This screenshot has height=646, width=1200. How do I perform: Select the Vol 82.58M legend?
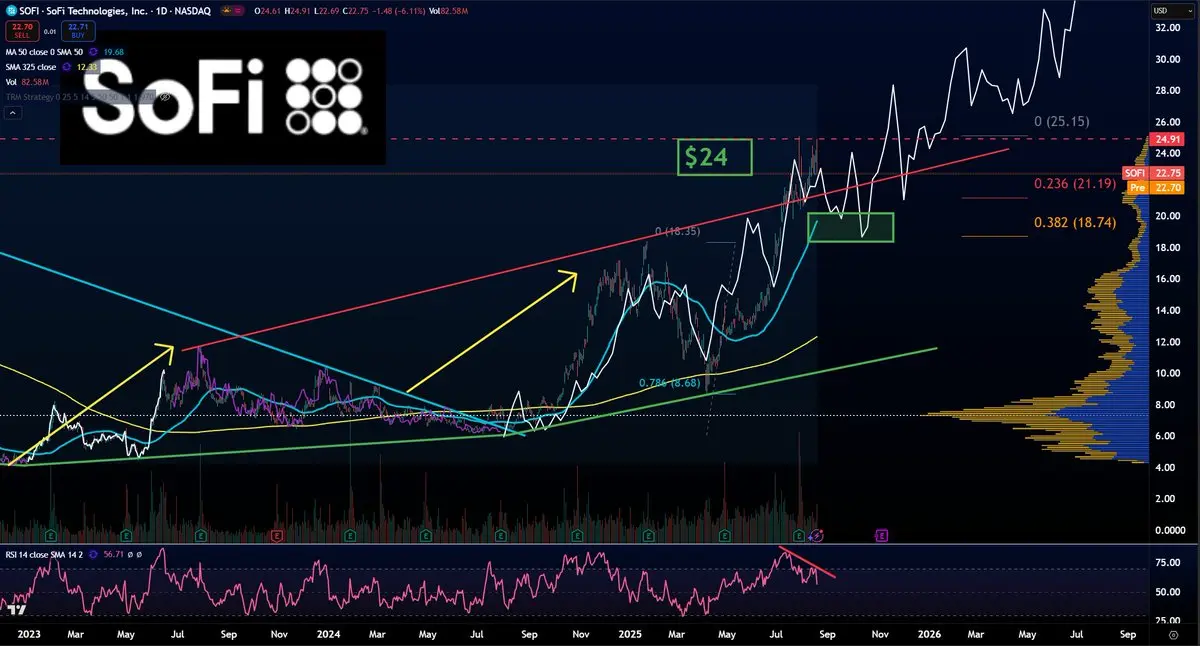28,82
